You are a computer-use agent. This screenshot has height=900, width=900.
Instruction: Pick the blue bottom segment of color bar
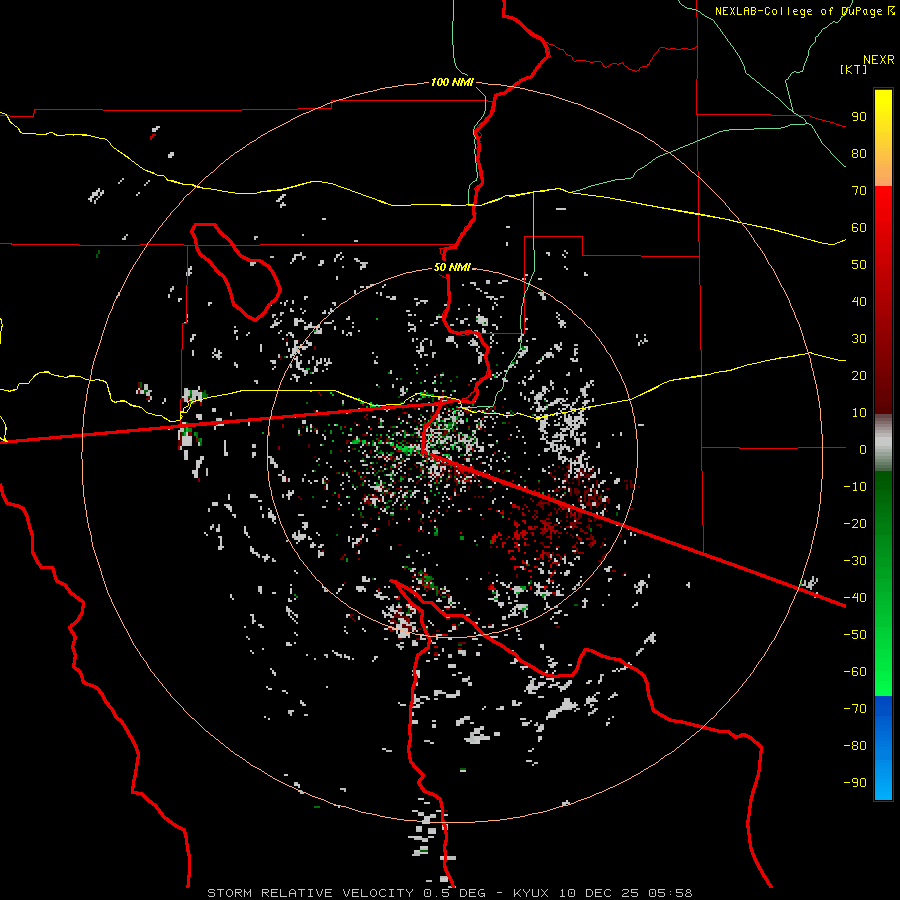tap(883, 747)
